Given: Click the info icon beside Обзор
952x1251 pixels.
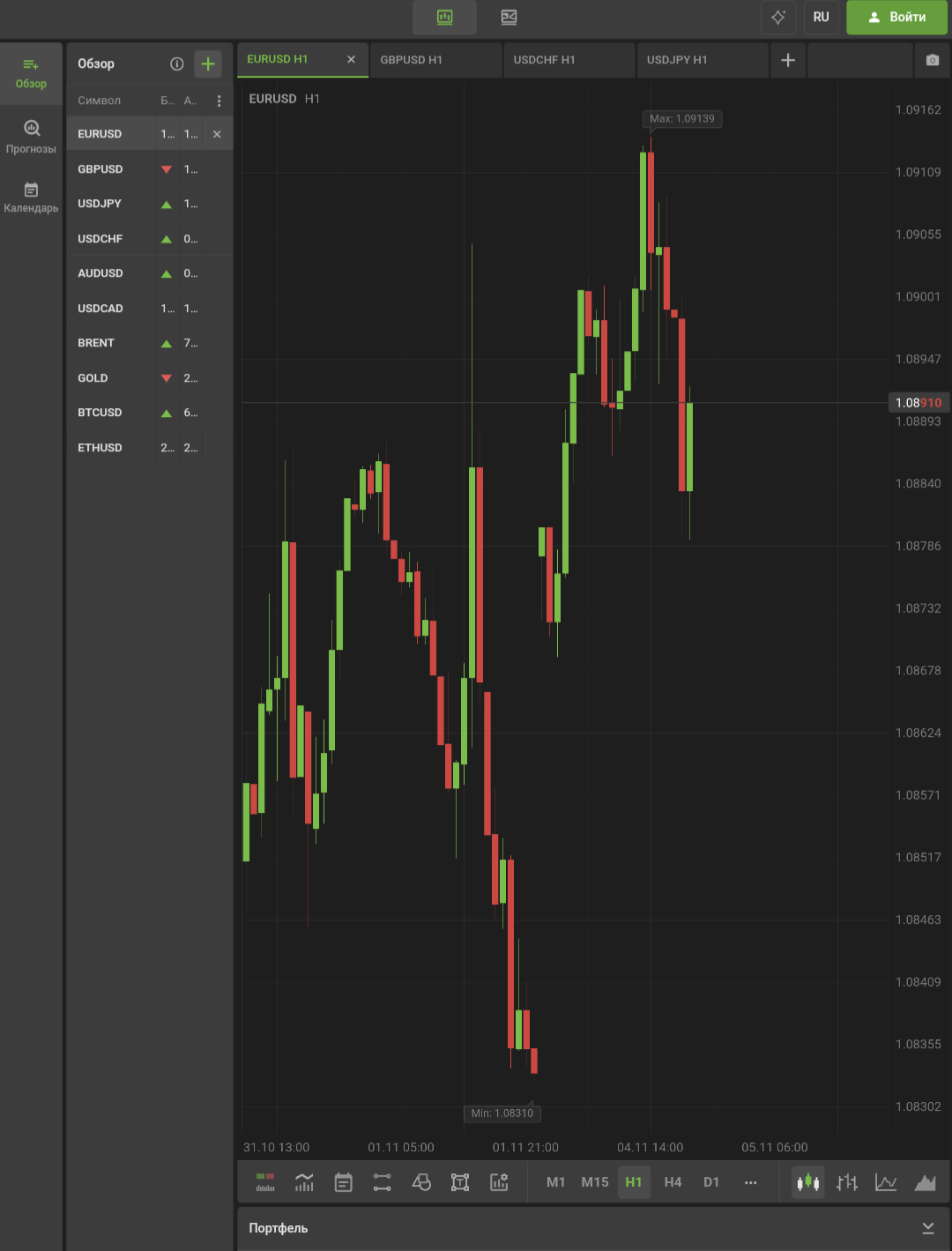Looking at the screenshot, I should (176, 63).
